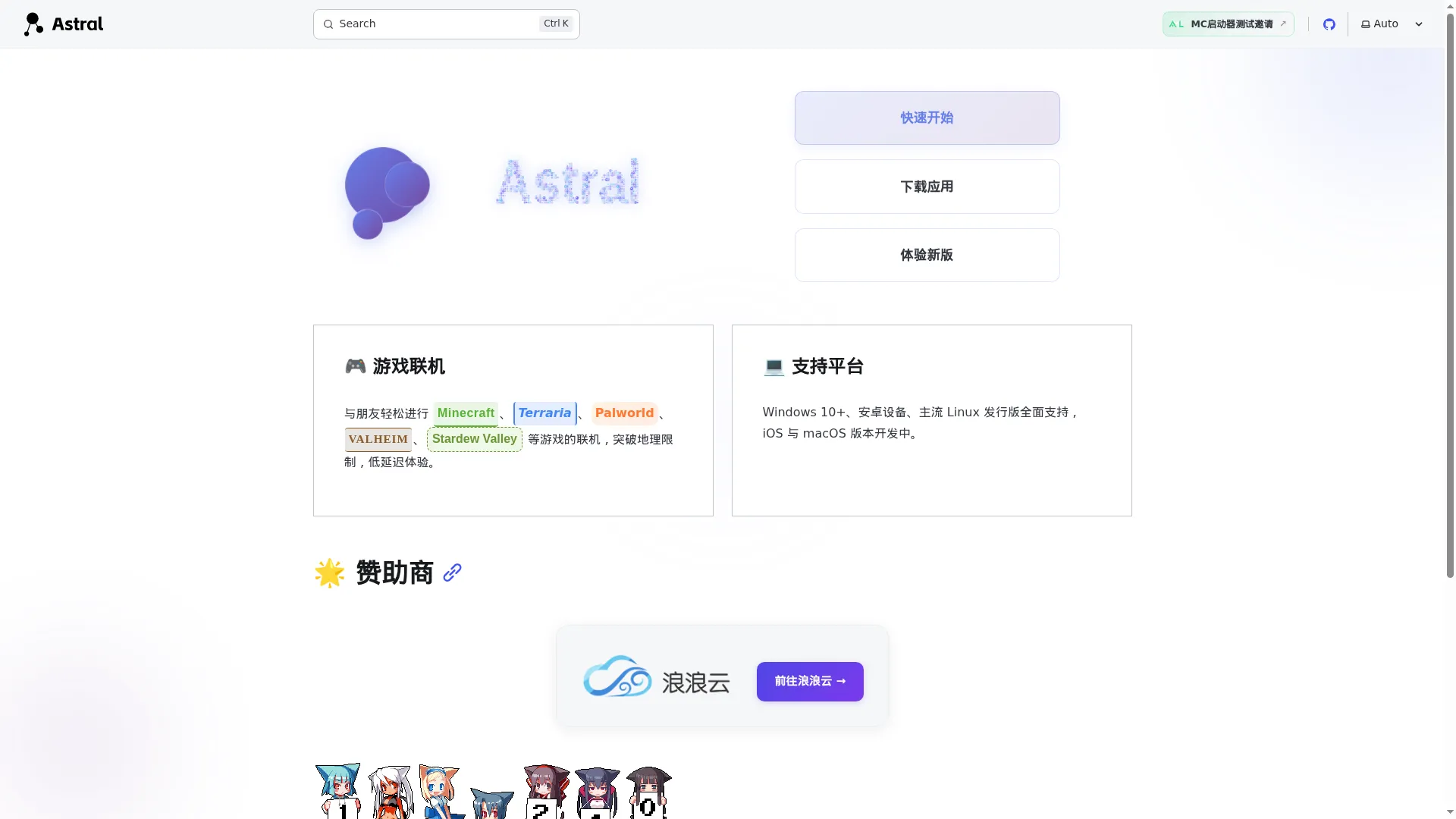
Task: Click the chevron next to Auto
Action: (1419, 24)
